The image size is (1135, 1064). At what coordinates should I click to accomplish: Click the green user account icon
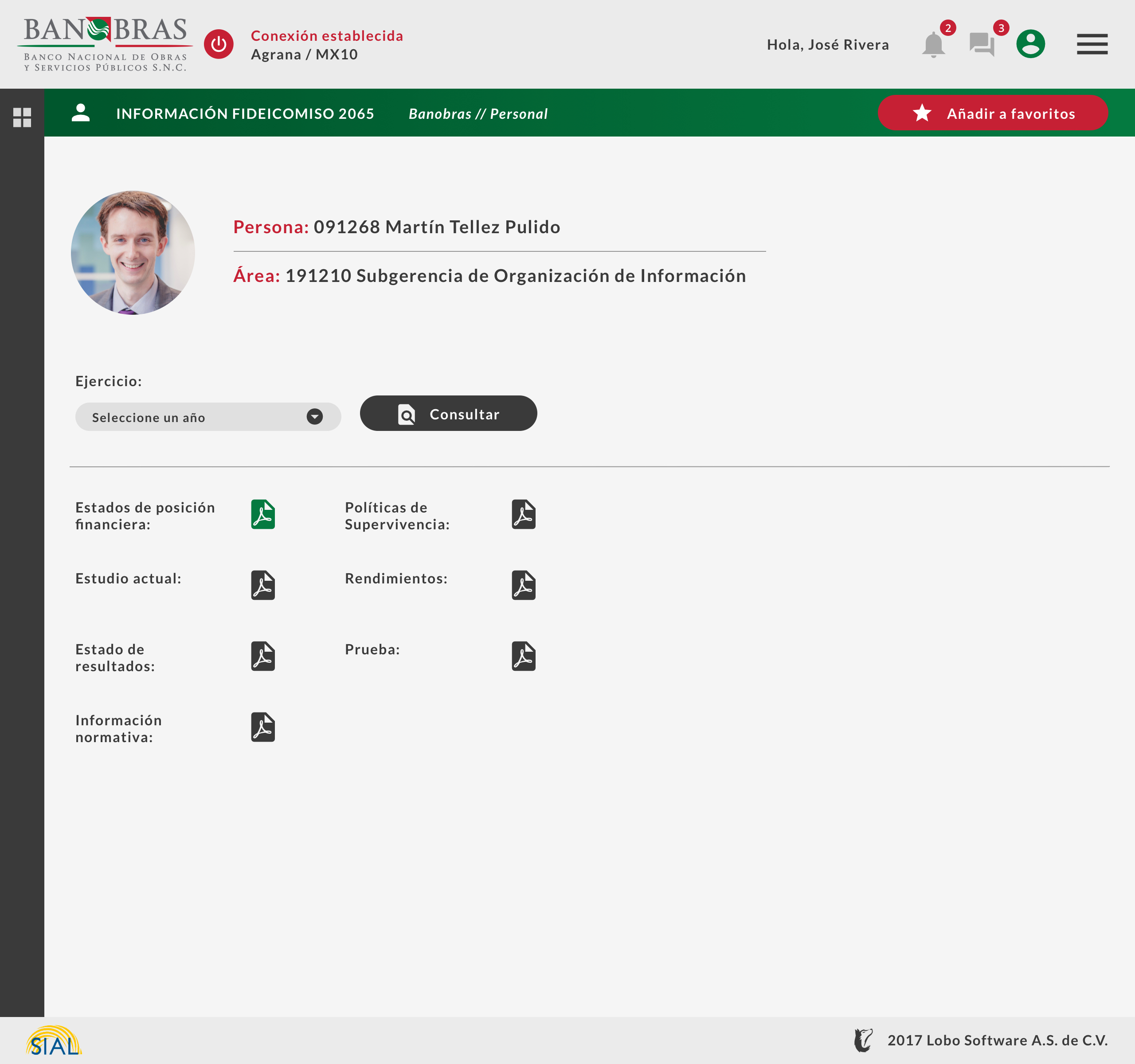tap(1030, 44)
